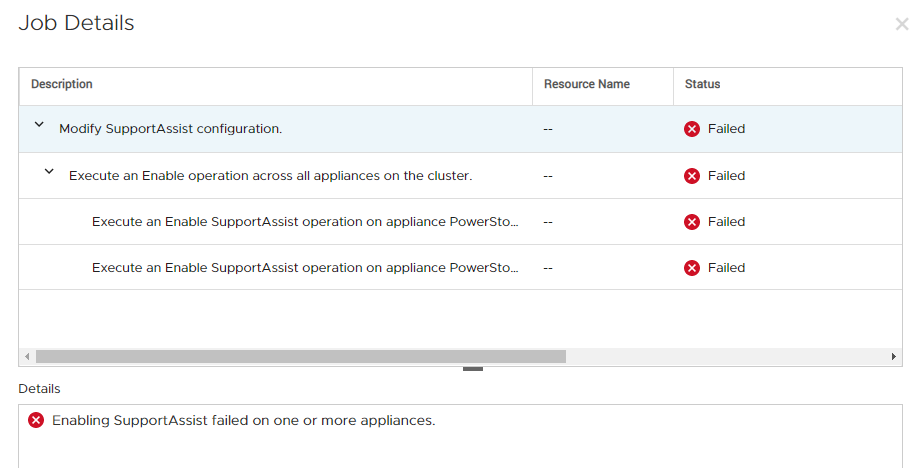
Task: Click the Description column header
Action: click(62, 85)
